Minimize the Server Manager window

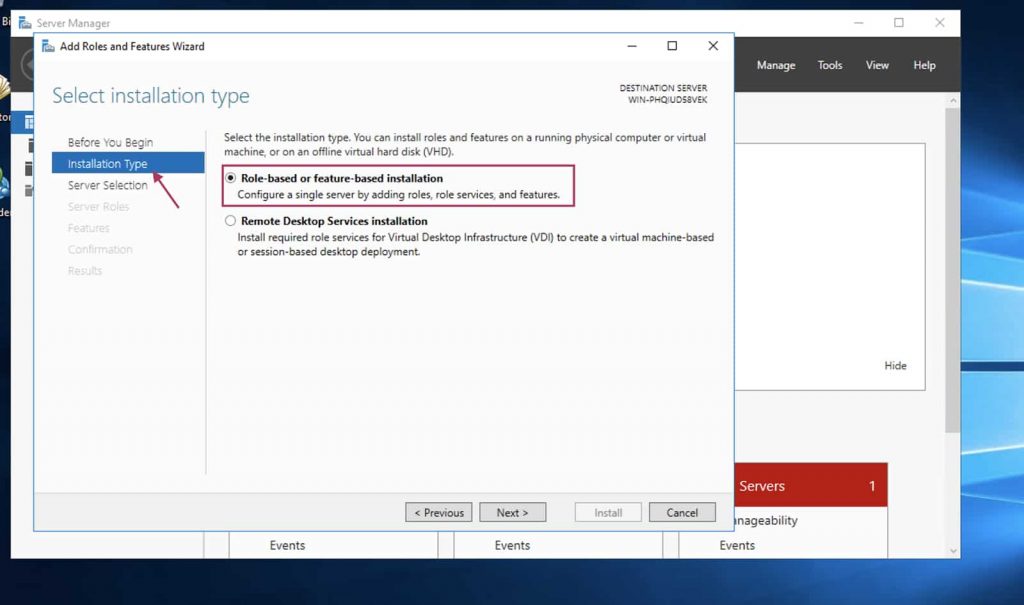pyautogui.click(x=858, y=23)
